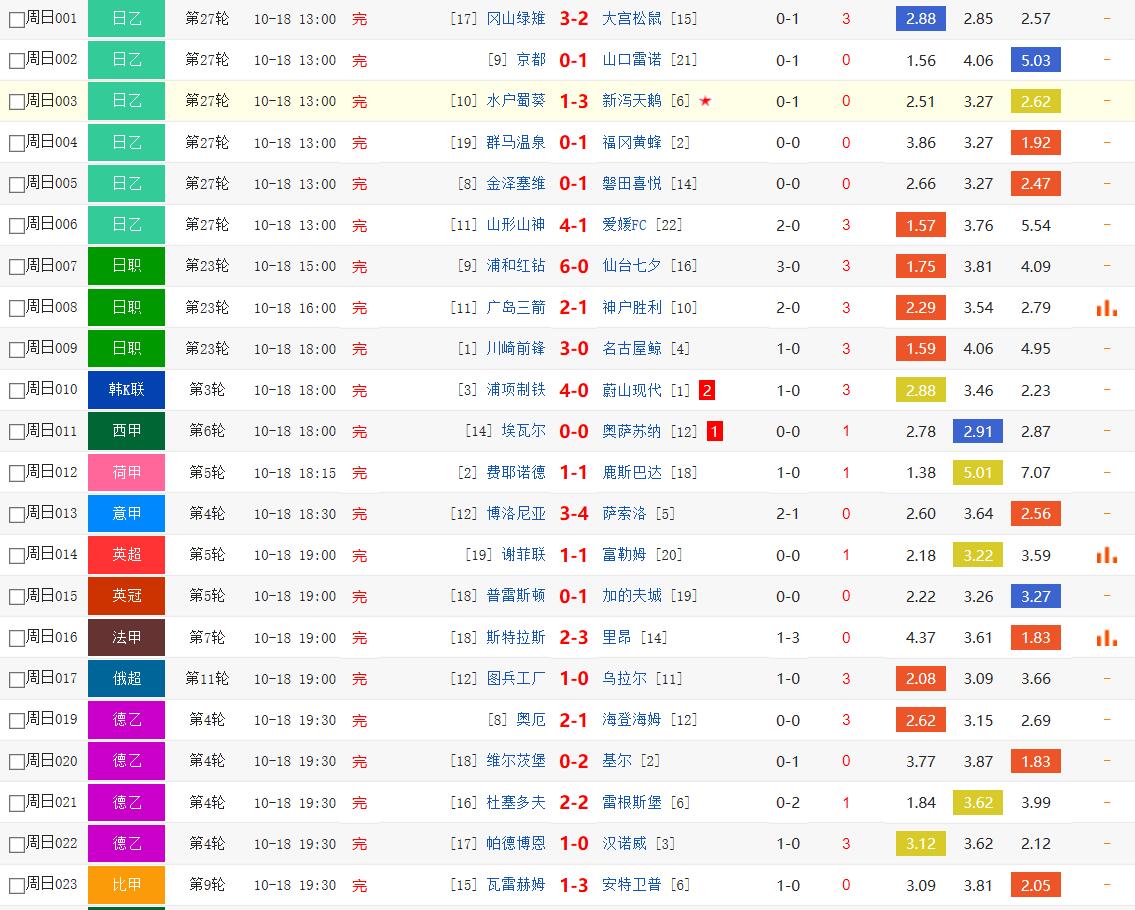Open team link 萨索洛
The image size is (1135, 910).
(x=624, y=513)
